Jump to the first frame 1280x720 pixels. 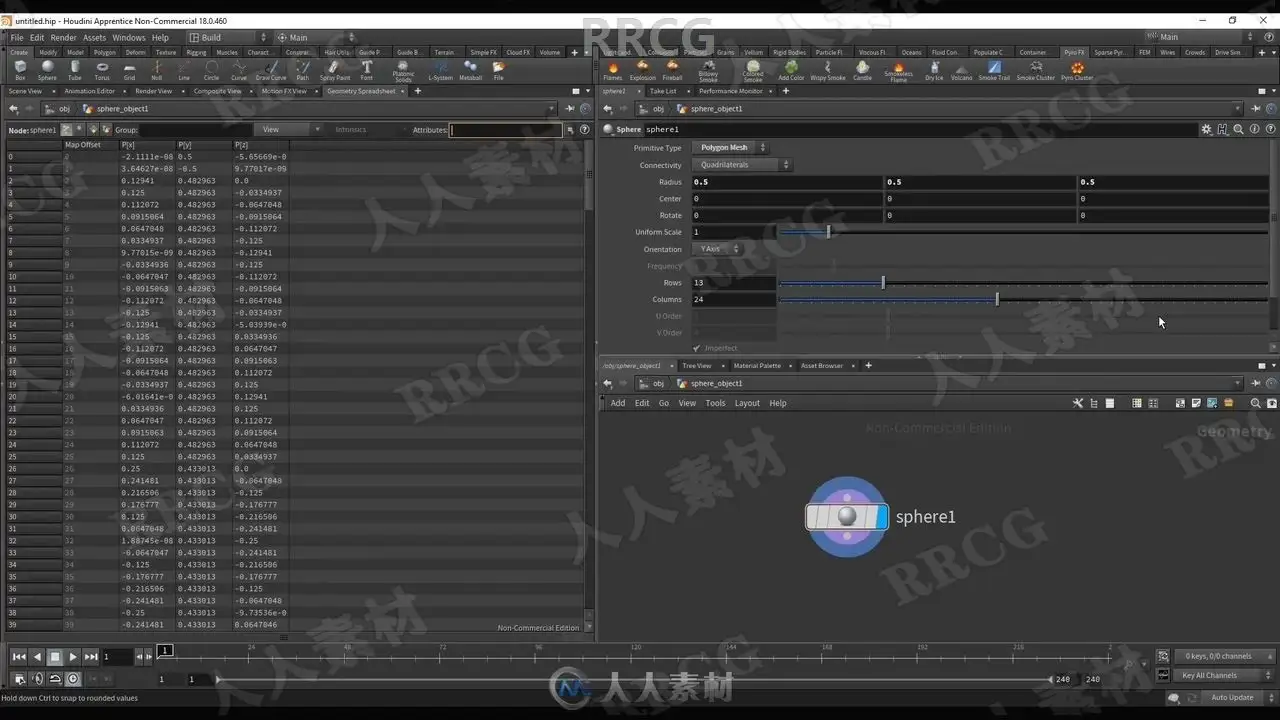point(19,657)
